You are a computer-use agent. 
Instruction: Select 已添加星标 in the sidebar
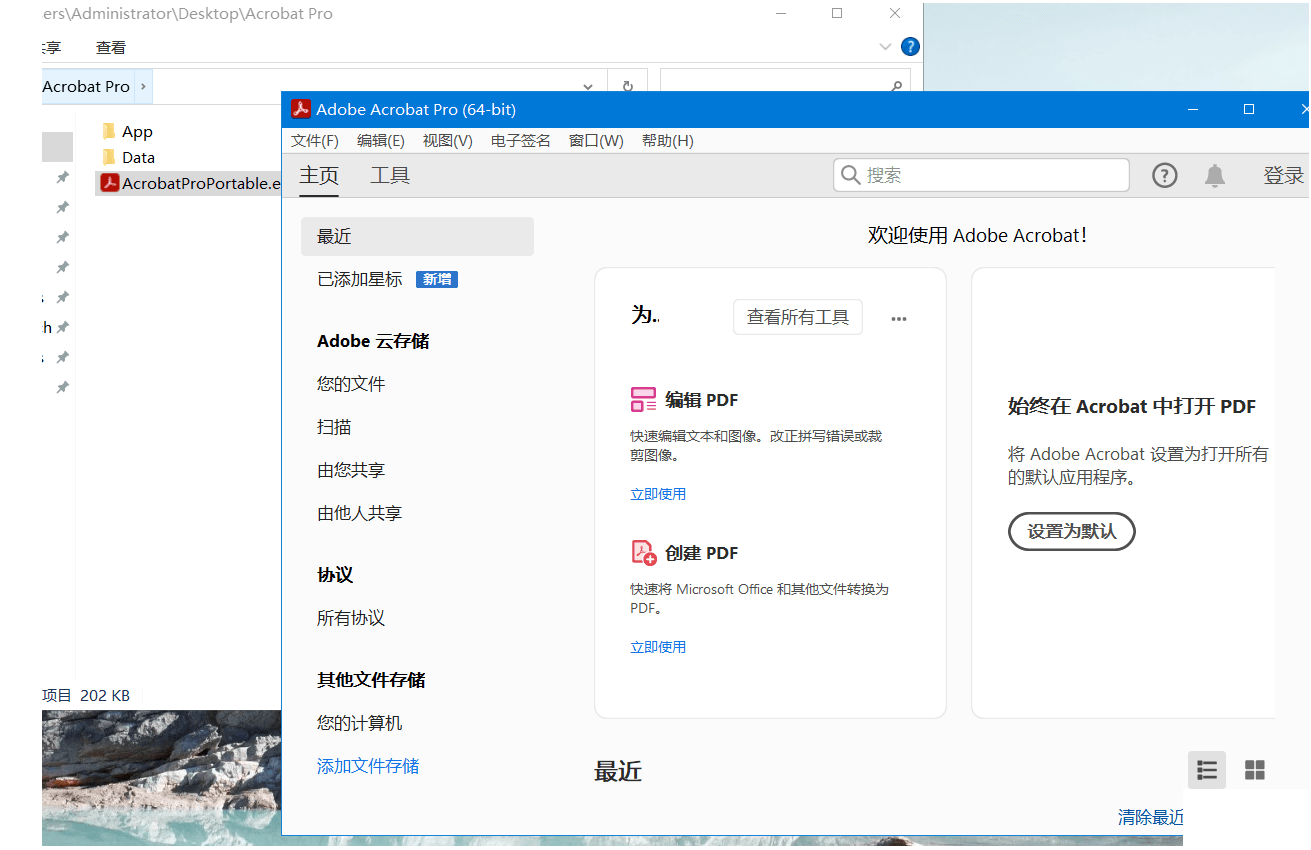[x=360, y=280]
